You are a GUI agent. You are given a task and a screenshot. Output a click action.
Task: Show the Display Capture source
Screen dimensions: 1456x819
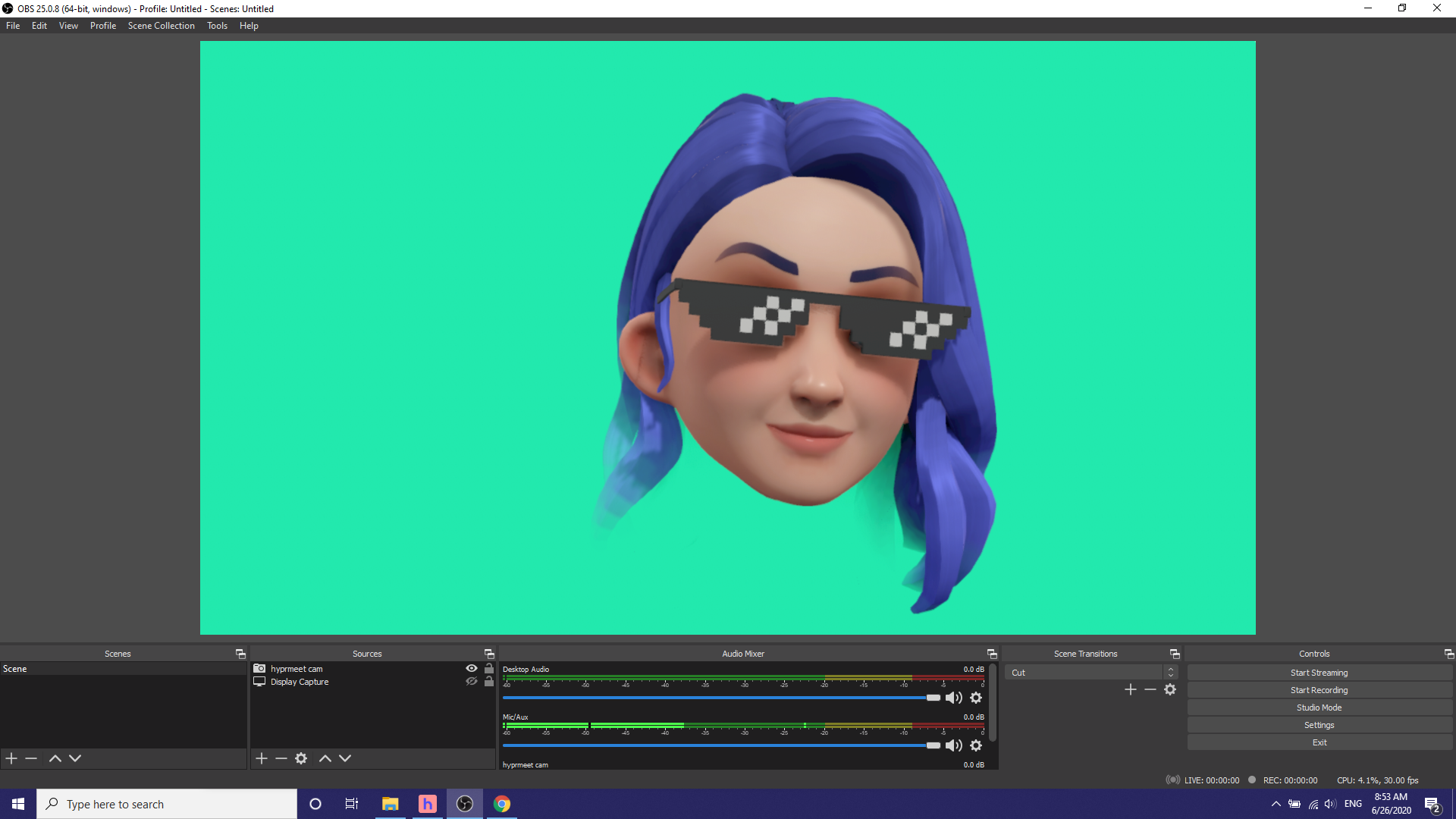tap(472, 682)
